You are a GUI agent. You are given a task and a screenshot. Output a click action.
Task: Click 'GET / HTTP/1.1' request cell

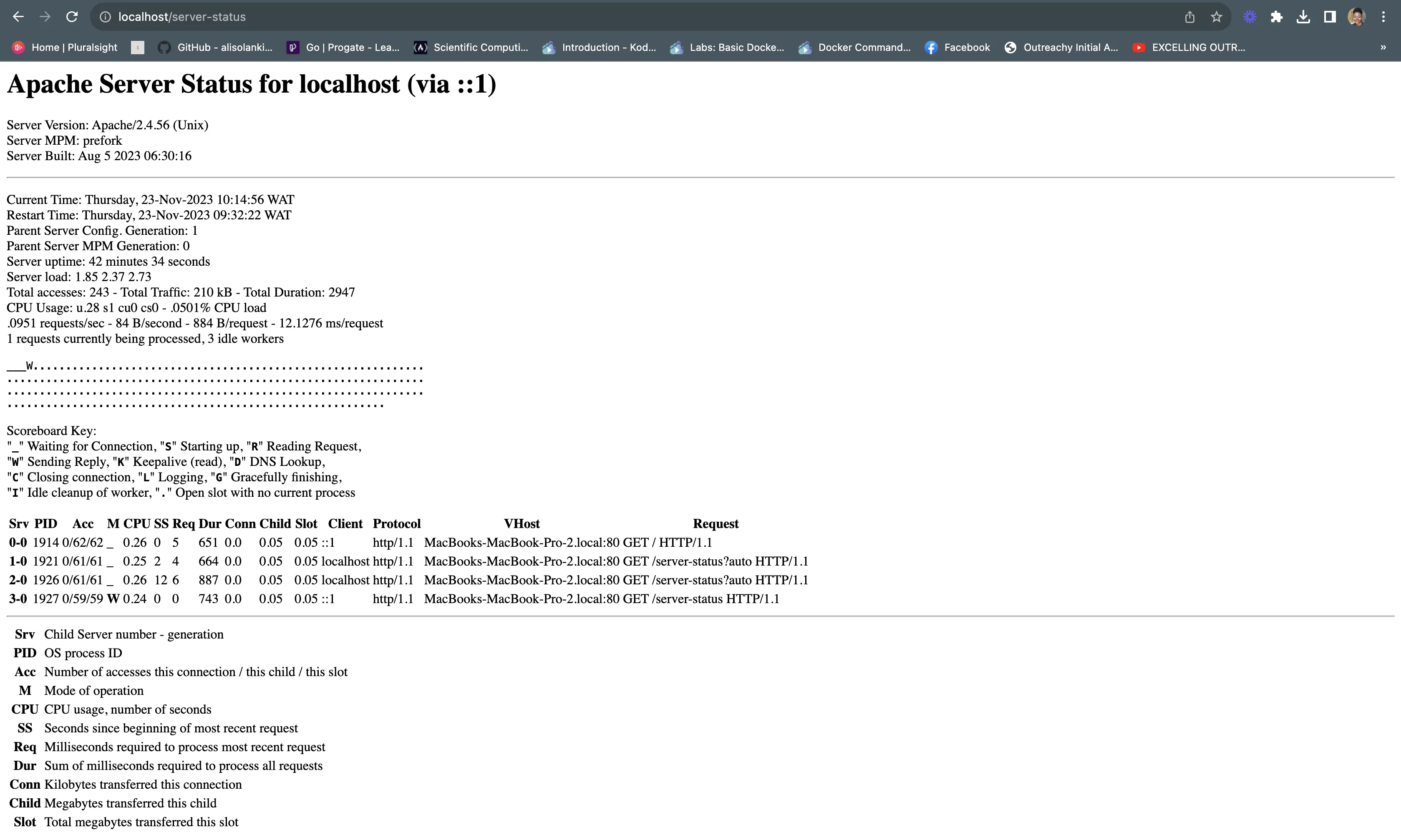coord(668,542)
